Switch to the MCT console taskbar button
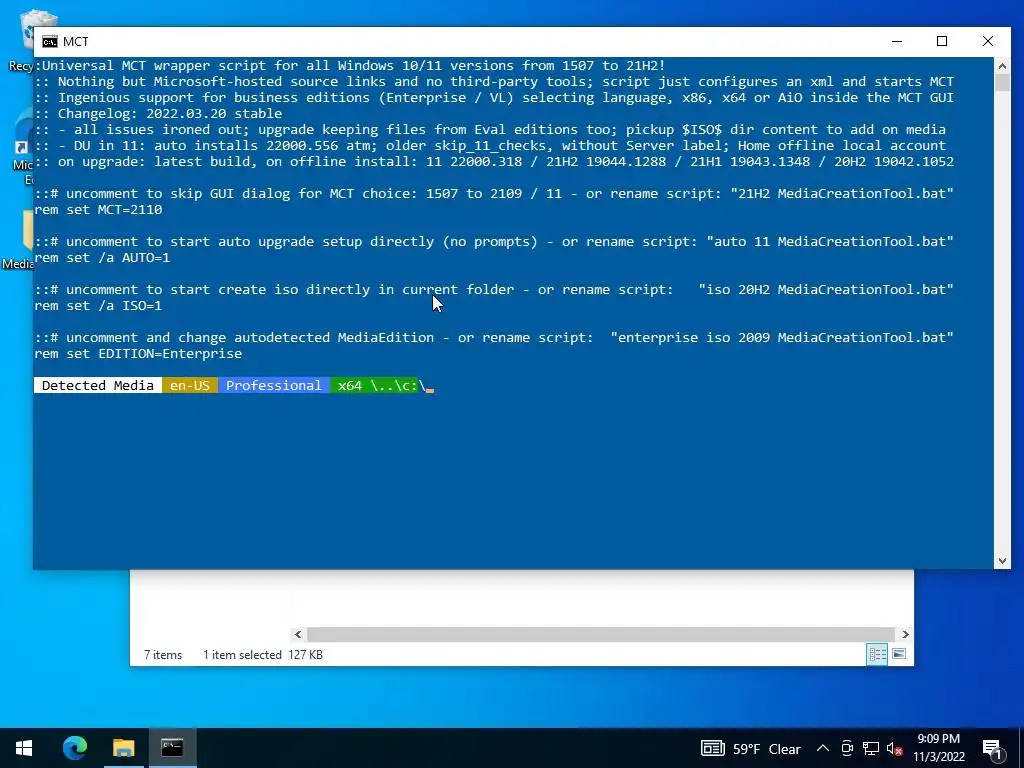The height and width of the screenshot is (768, 1024). click(x=172, y=748)
